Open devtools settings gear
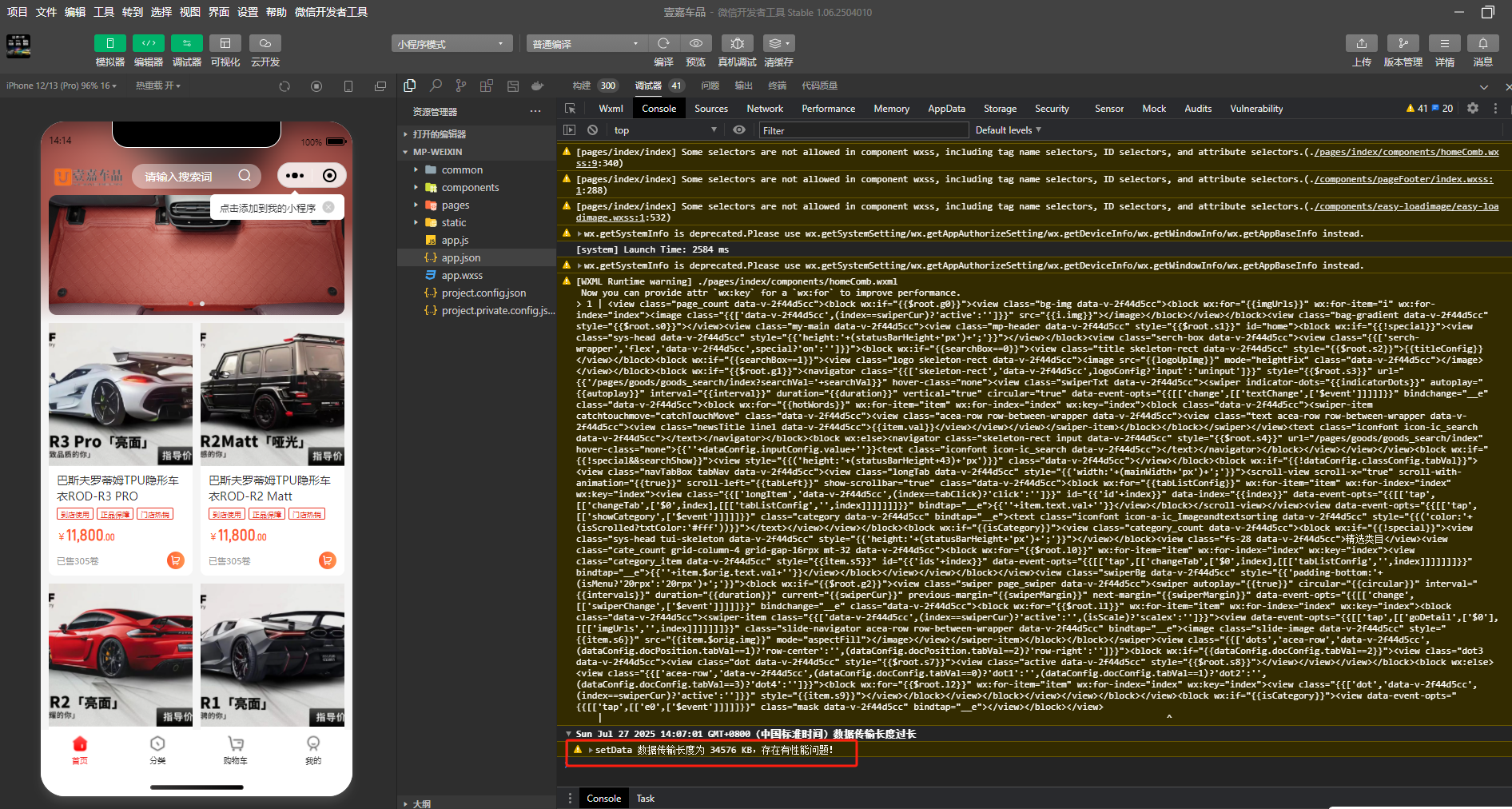The image size is (1512, 809). [x=1473, y=108]
